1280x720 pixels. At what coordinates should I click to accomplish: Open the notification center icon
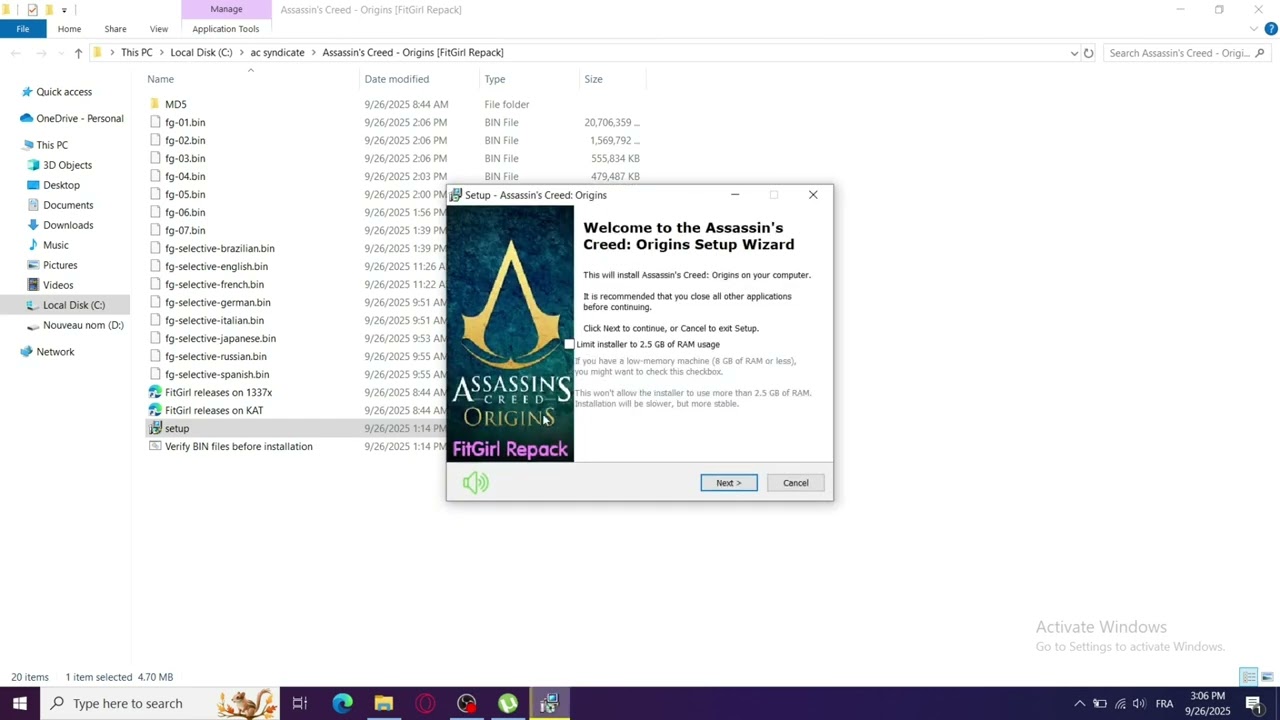pyautogui.click(x=1254, y=704)
